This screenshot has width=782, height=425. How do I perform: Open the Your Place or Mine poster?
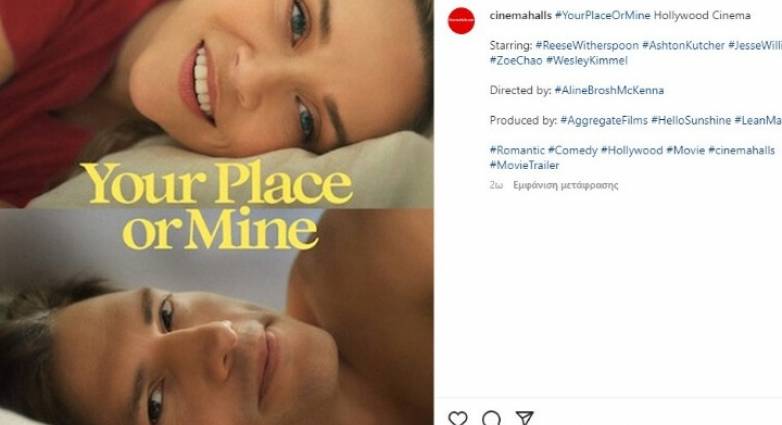[x=216, y=212]
